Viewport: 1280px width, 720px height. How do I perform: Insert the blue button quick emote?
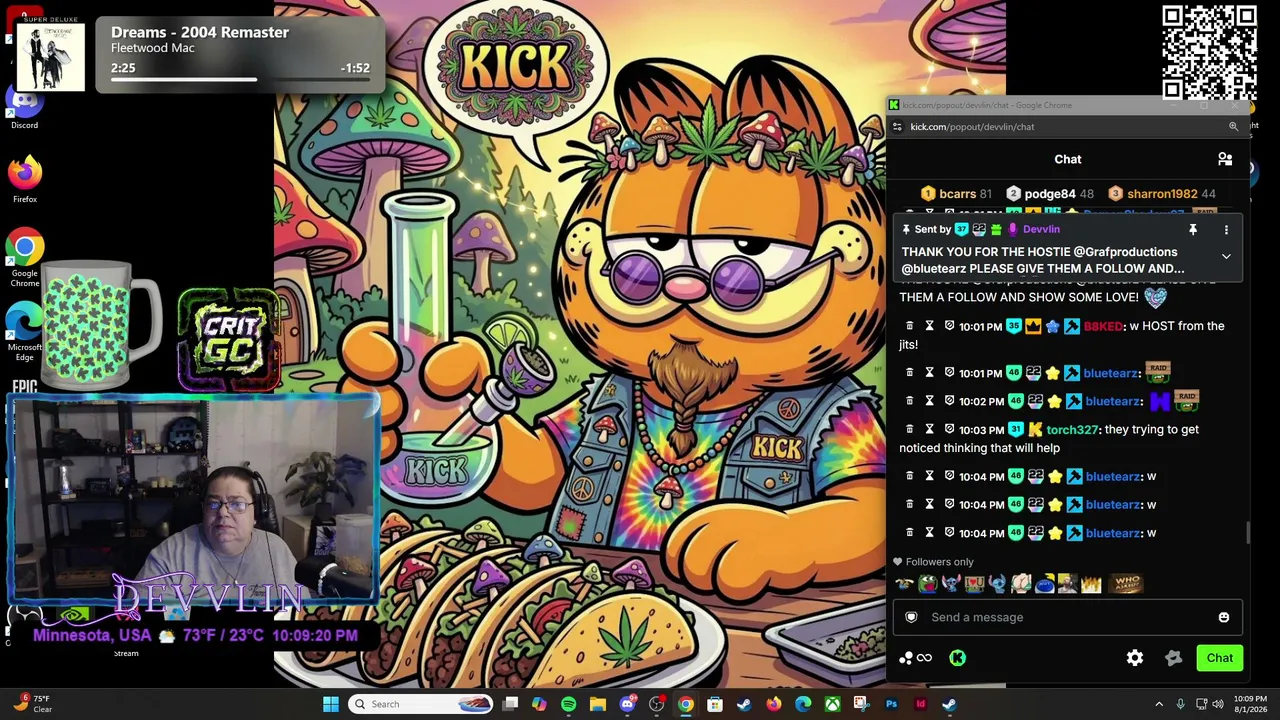1045,584
